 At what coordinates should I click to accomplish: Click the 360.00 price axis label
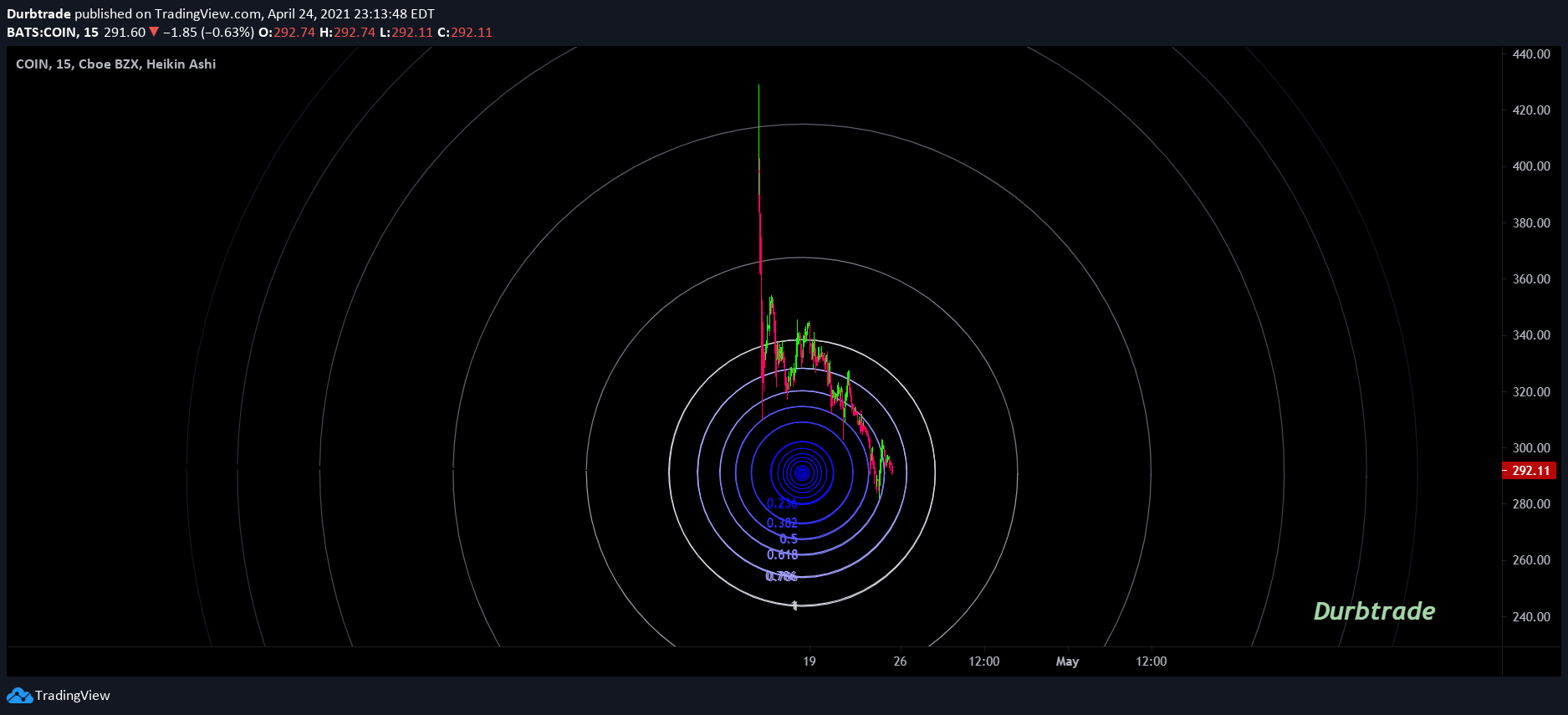(x=1531, y=278)
